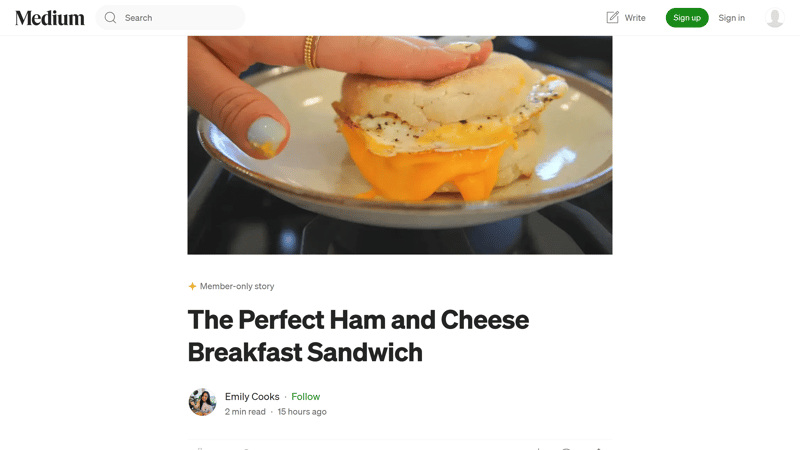Focus the Search input field

click(170, 18)
